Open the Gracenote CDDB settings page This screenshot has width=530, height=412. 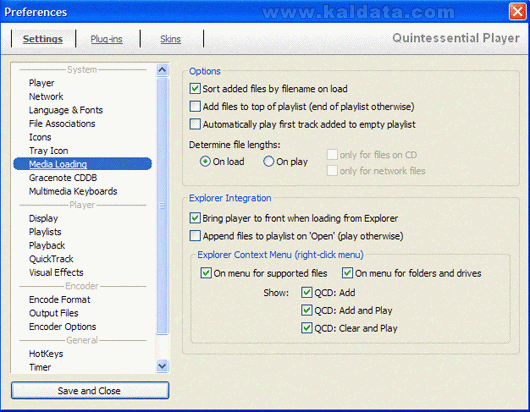[x=63, y=178]
